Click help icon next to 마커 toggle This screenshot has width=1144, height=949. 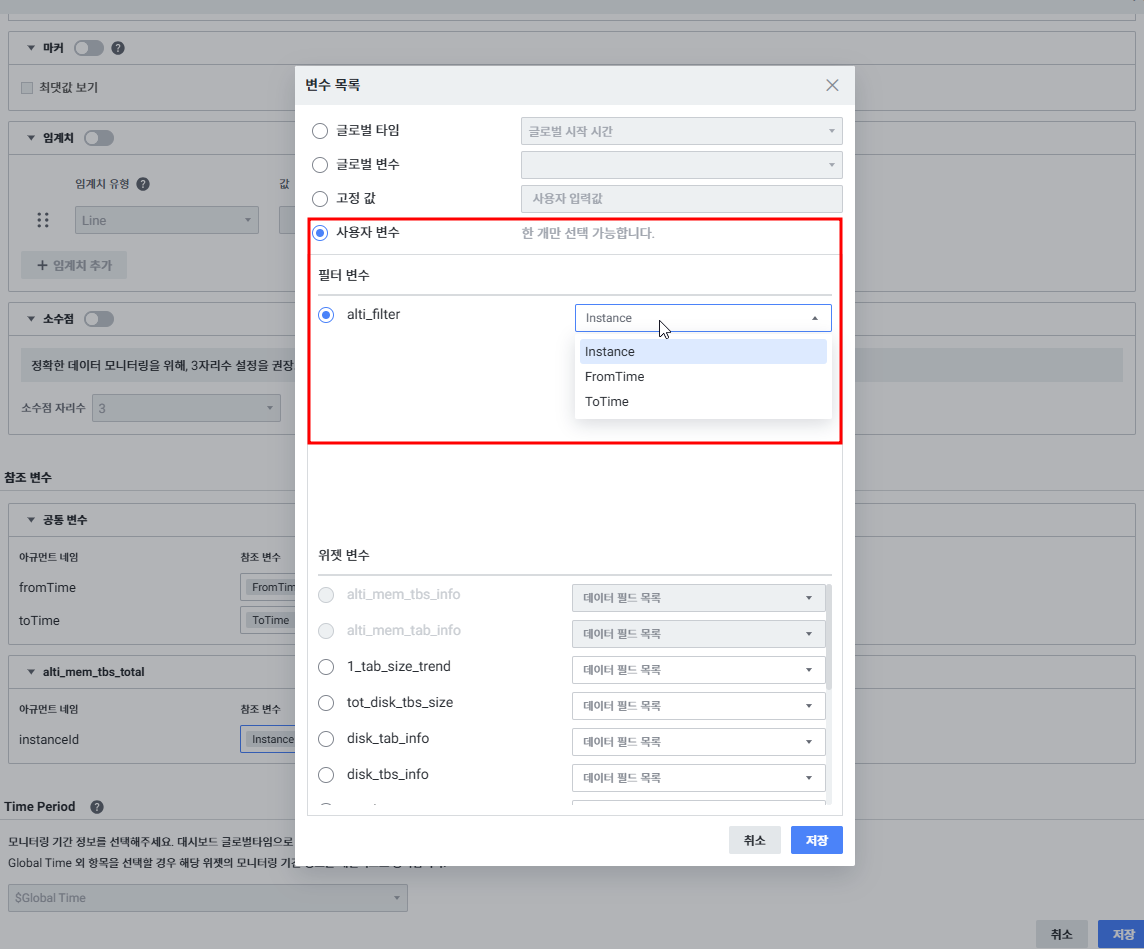(x=118, y=48)
